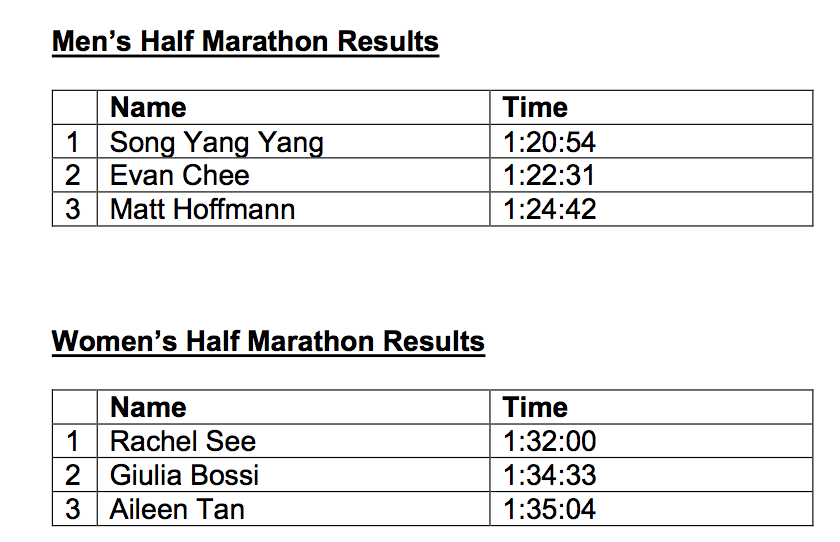This screenshot has width=840, height=542.
Task: Click the 1:35:04 time cell
Action: coord(549,509)
